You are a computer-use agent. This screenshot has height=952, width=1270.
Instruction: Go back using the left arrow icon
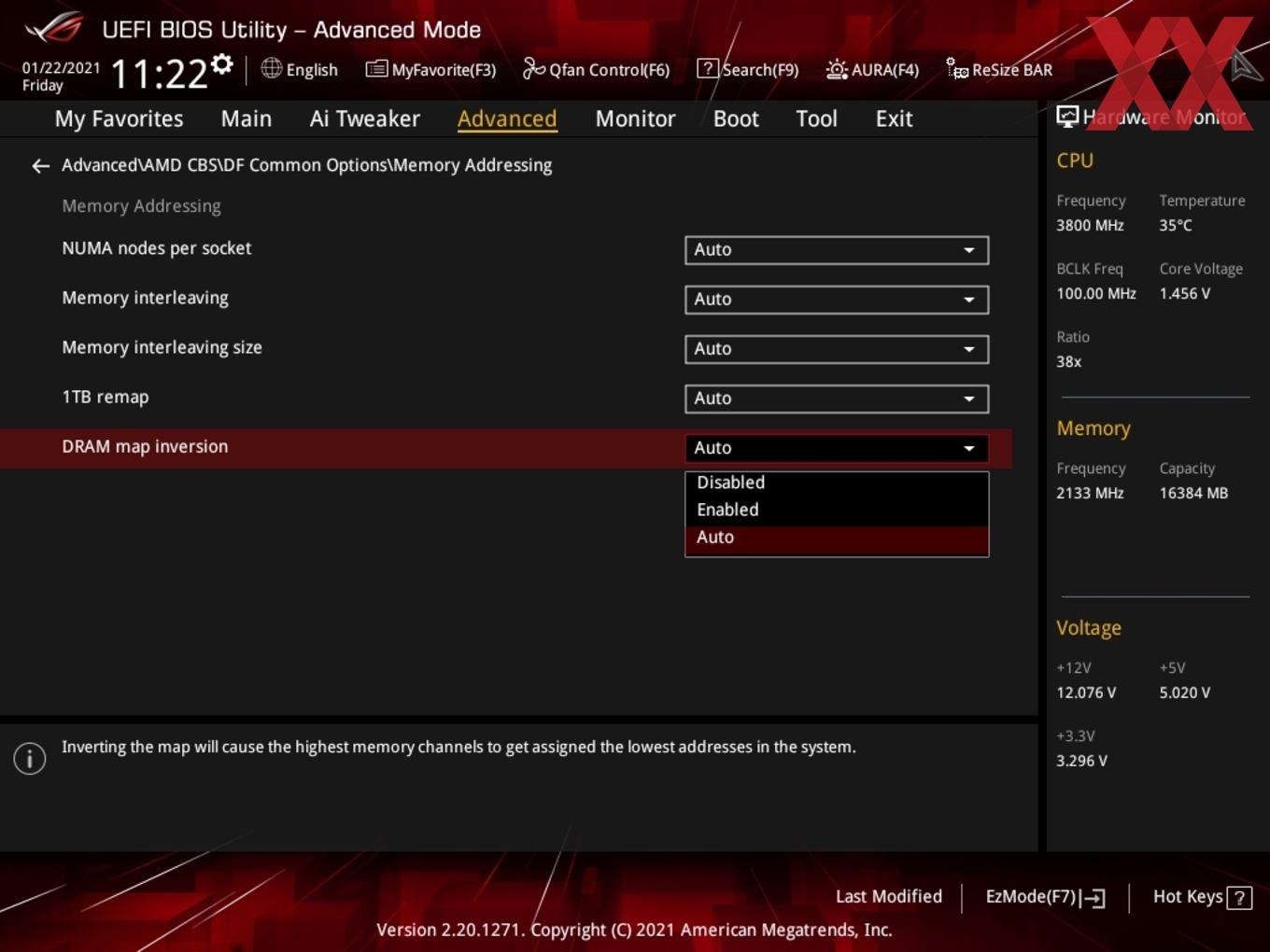pyautogui.click(x=40, y=166)
